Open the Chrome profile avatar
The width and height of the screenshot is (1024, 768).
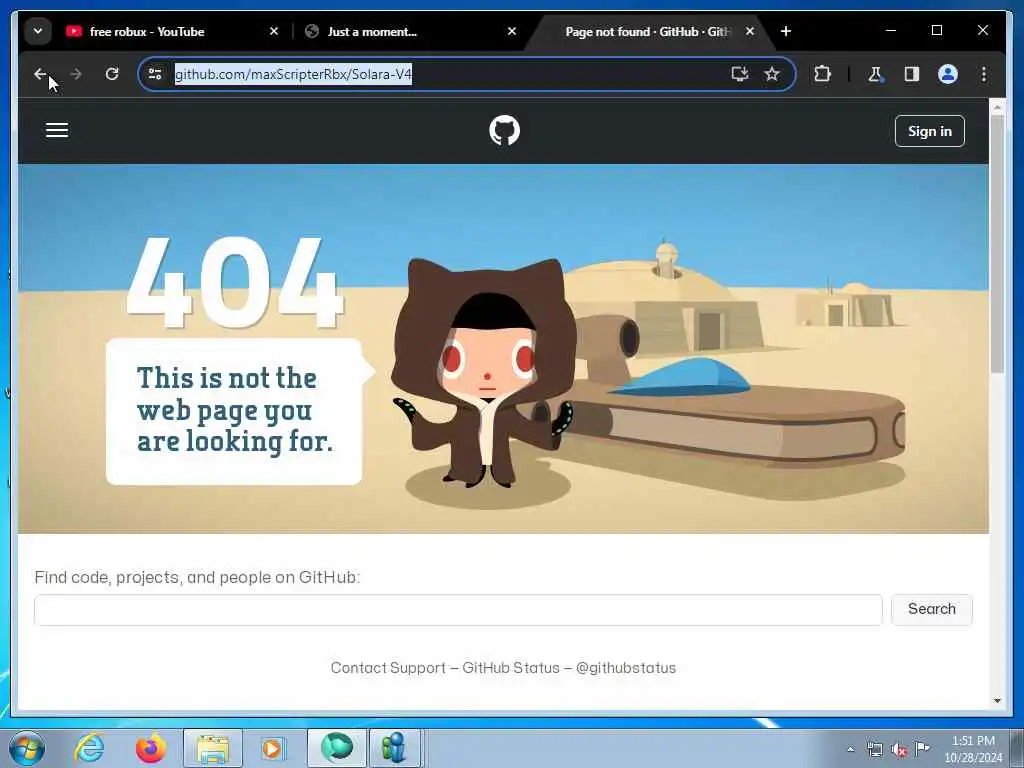click(x=948, y=74)
